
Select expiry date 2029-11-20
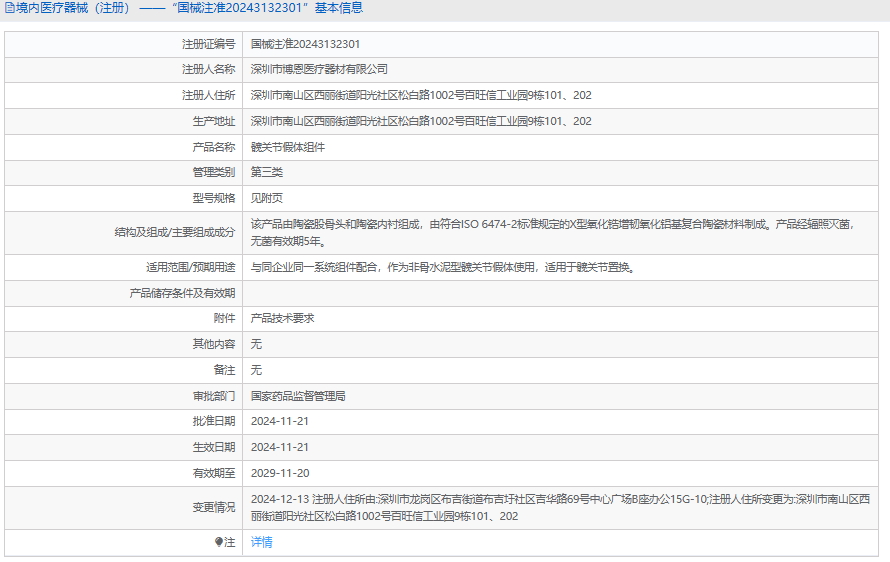coord(280,473)
